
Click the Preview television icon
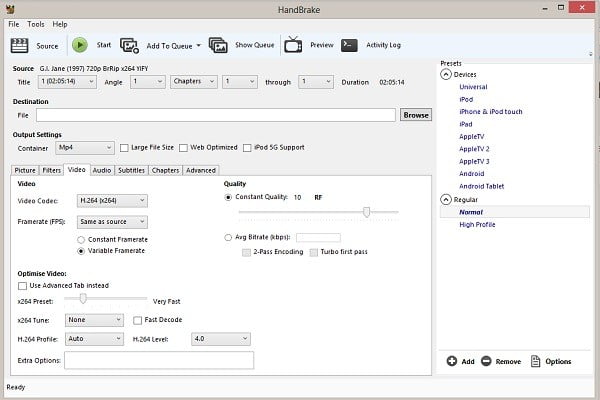294,45
